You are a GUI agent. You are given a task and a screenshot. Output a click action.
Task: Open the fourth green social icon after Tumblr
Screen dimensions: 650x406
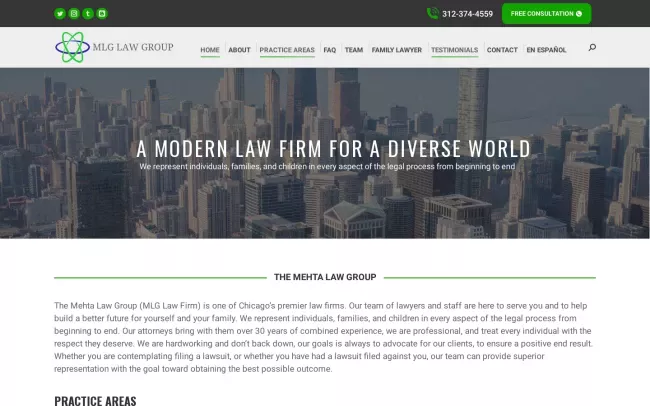[102, 14]
